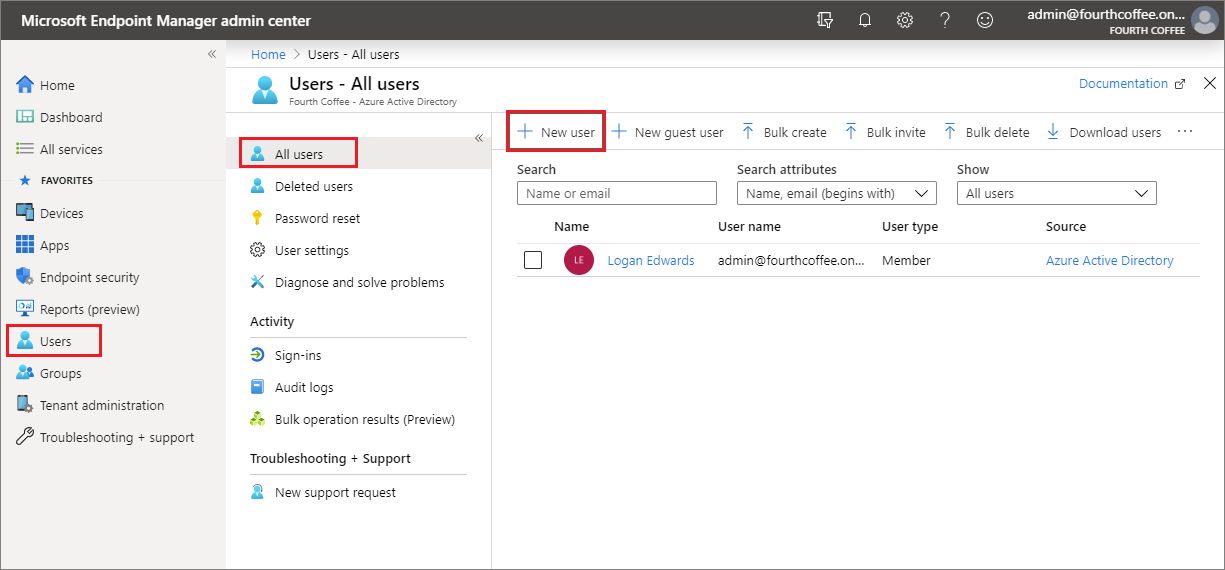Open the Azure Active Directory source link
Image resolution: width=1225 pixels, height=570 pixels.
tap(1110, 260)
